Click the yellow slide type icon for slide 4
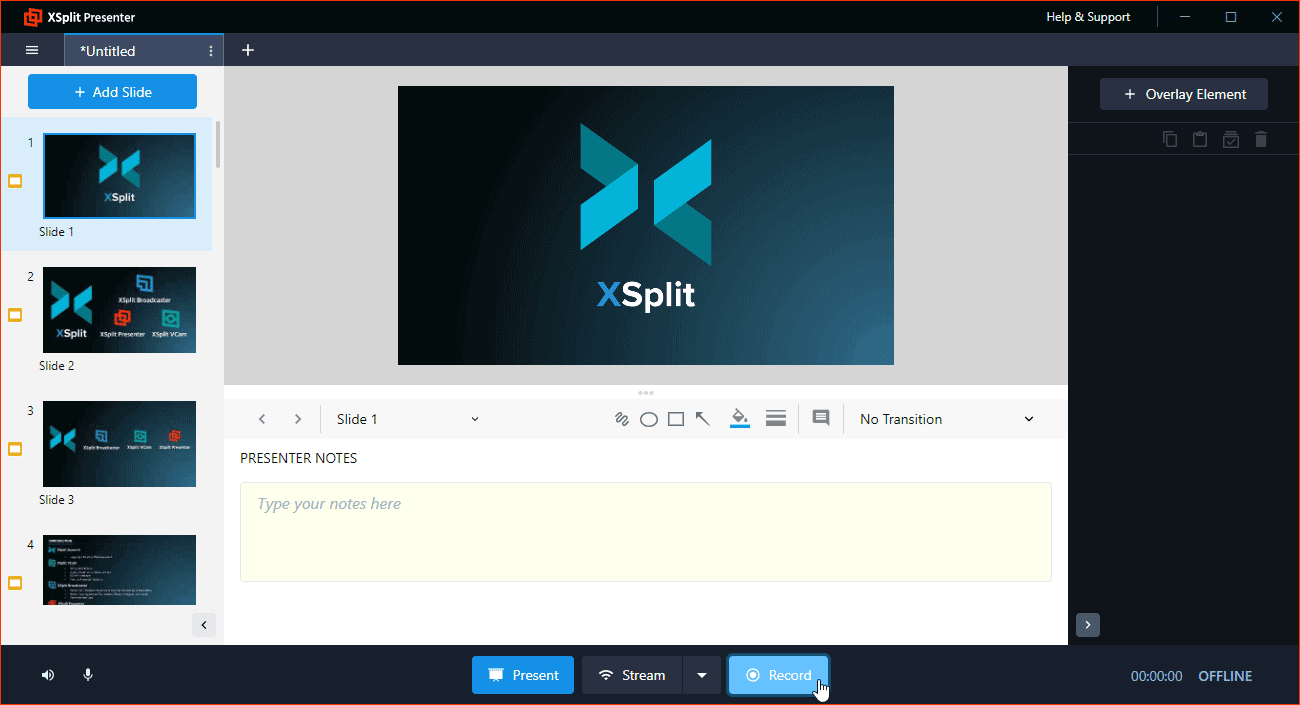 pos(15,583)
